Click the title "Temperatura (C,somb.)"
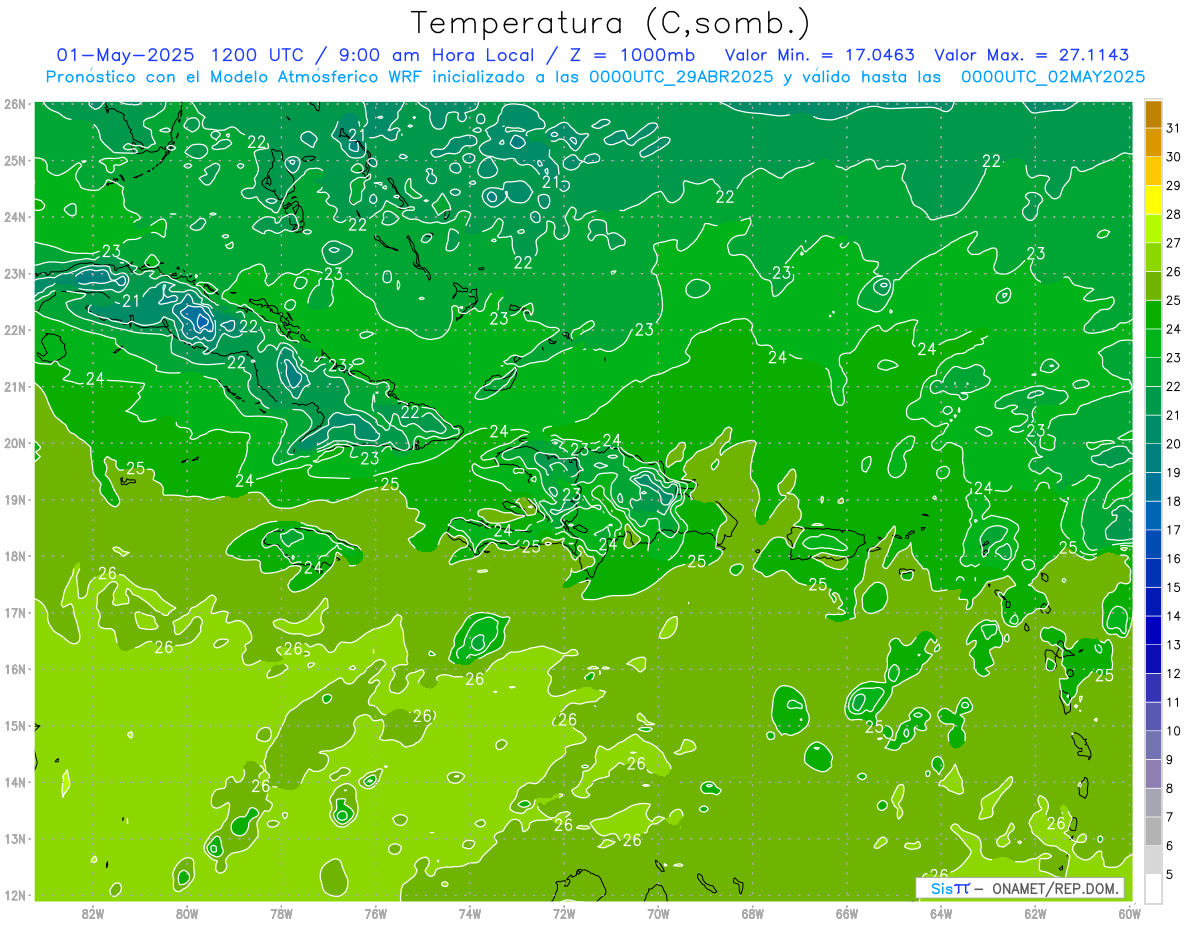This screenshot has width=1200, height=927. click(611, 23)
